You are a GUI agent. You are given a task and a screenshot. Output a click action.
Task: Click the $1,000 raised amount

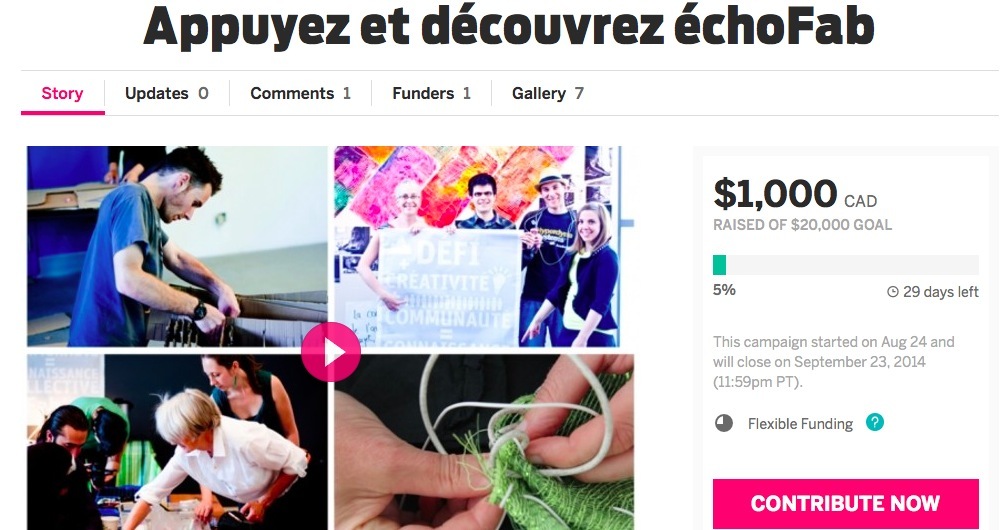[x=775, y=194]
